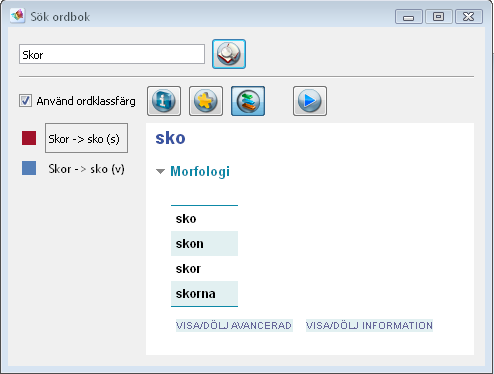Toggle 'Använd ordklassfärg' checkbox
The image size is (494, 374).
click(x=25, y=101)
